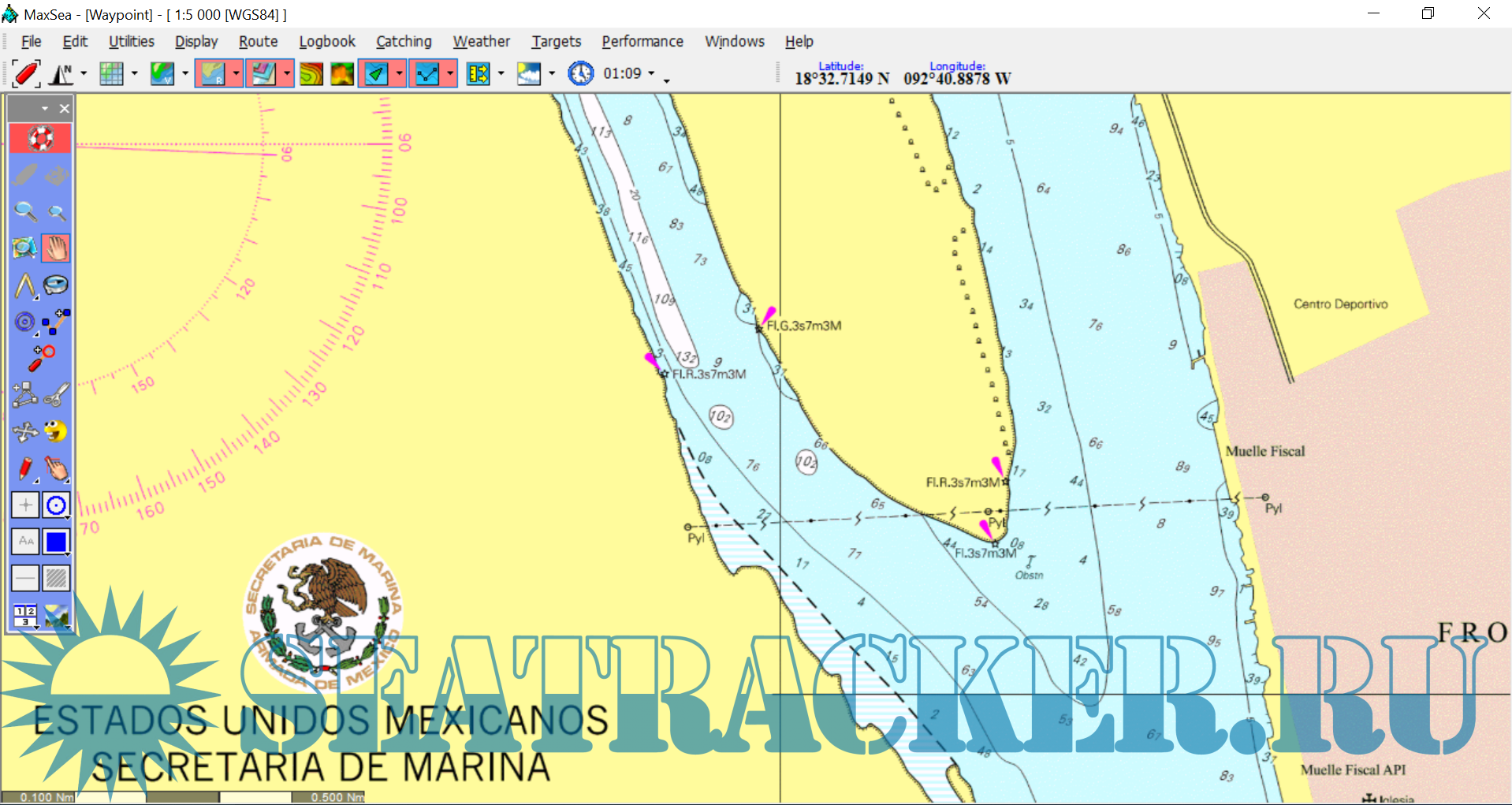Select the zoom in magnifier tool
The height and width of the screenshot is (805, 1512).
coord(25,211)
